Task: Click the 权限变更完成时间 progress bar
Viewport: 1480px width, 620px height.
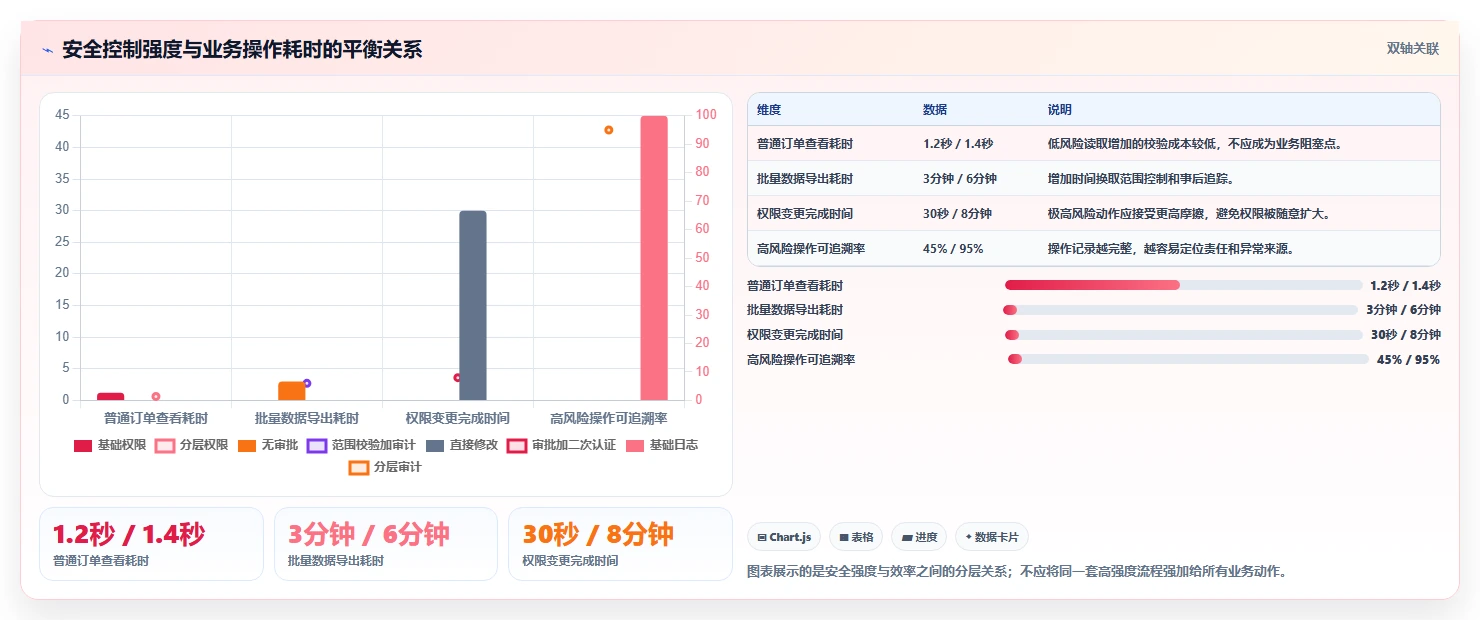Action: [1184, 335]
